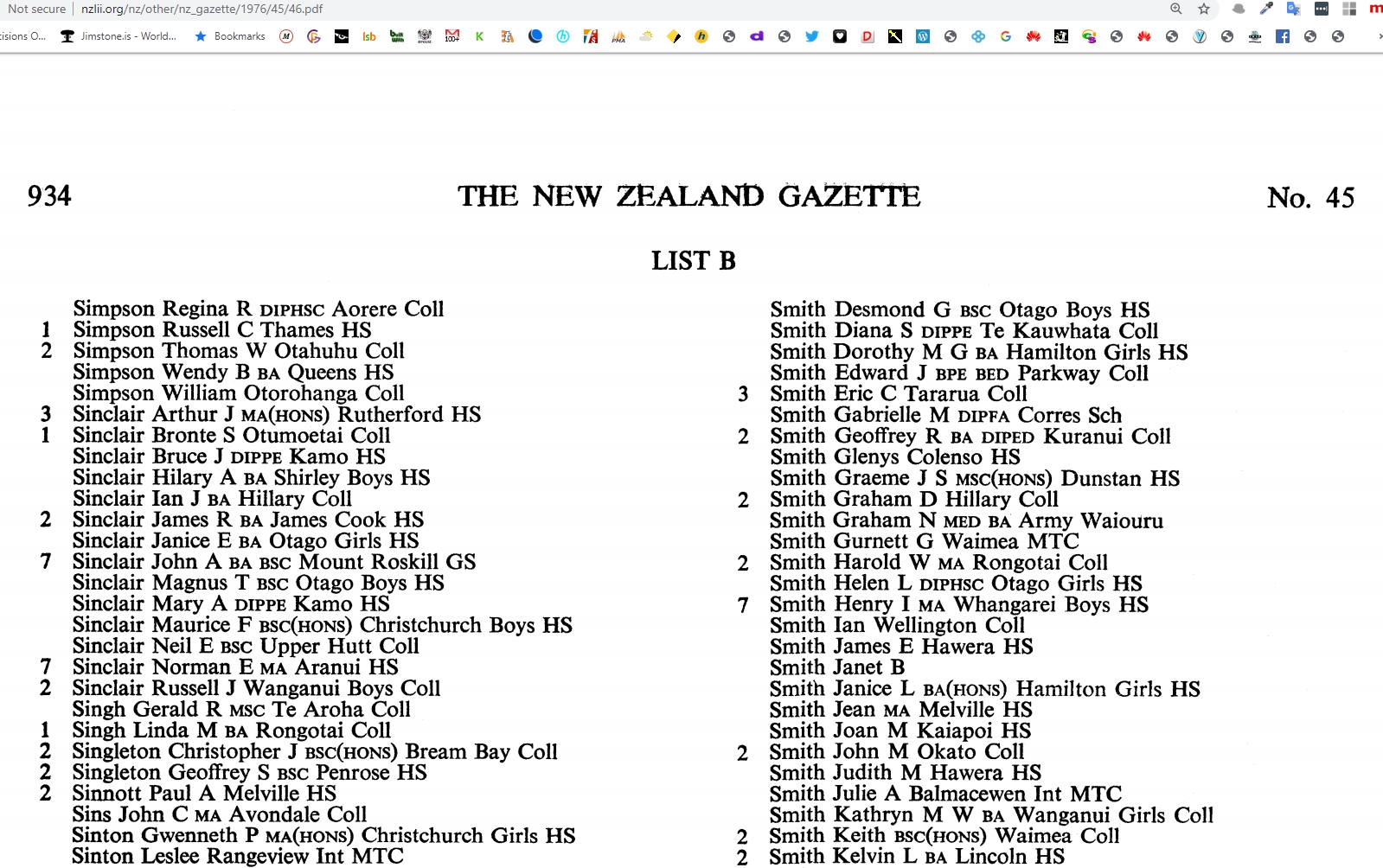Open the red D bookmark icon
Screen dimensions: 1383x868
click(868, 36)
